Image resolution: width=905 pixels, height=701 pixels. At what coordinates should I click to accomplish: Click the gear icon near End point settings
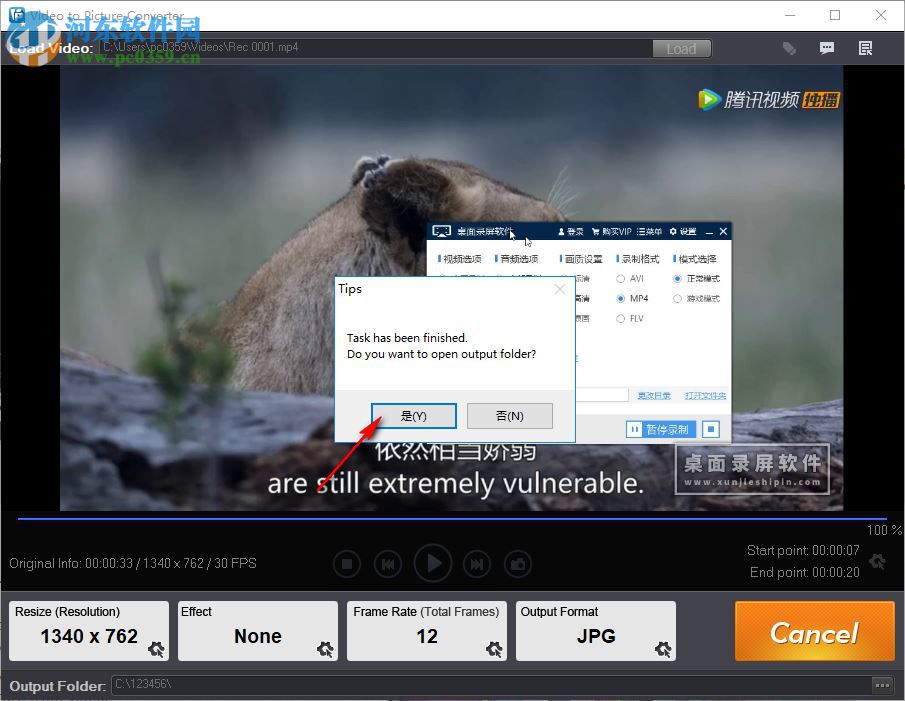[877, 562]
